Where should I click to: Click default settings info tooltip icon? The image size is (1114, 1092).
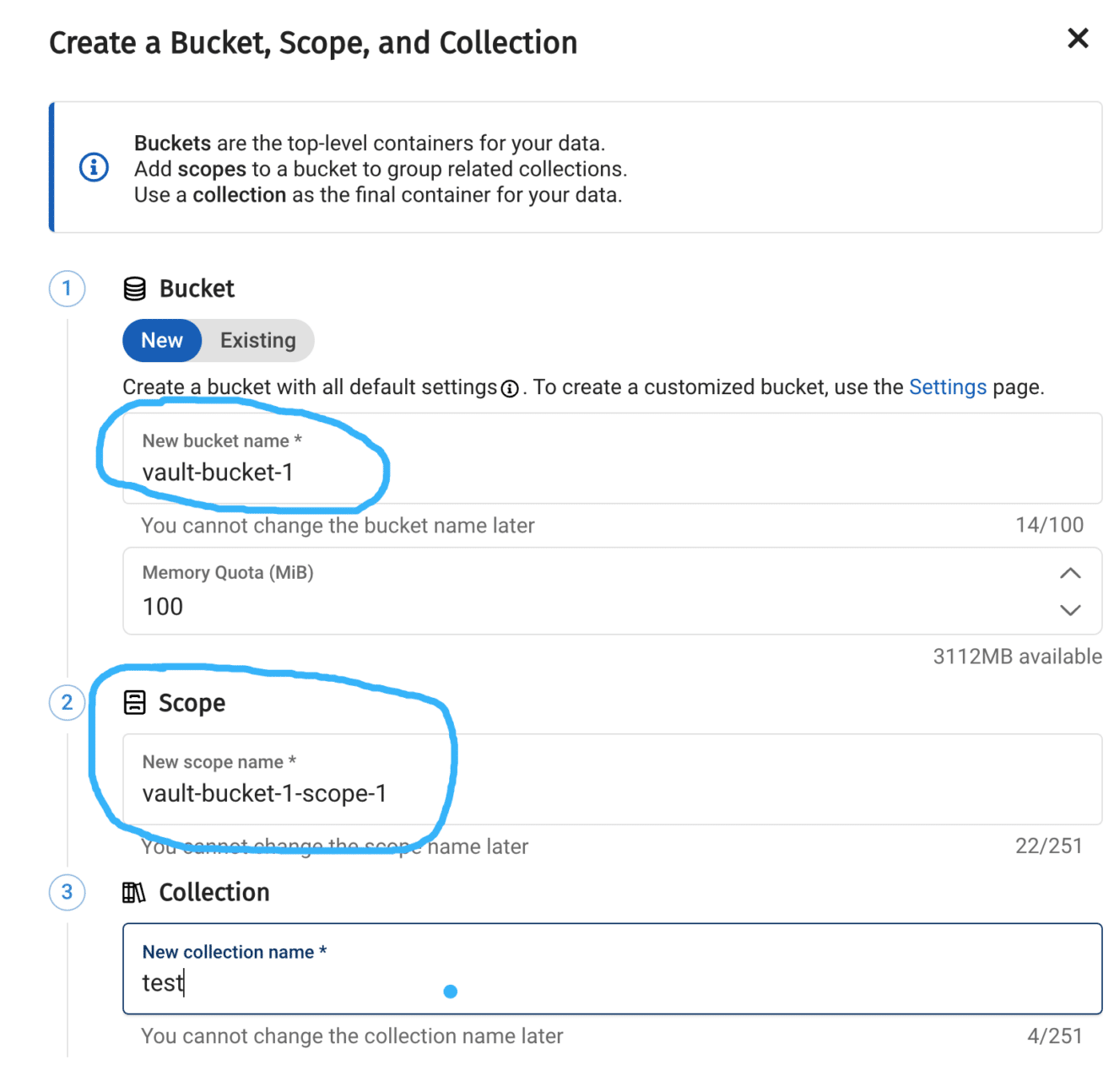pyautogui.click(x=510, y=389)
